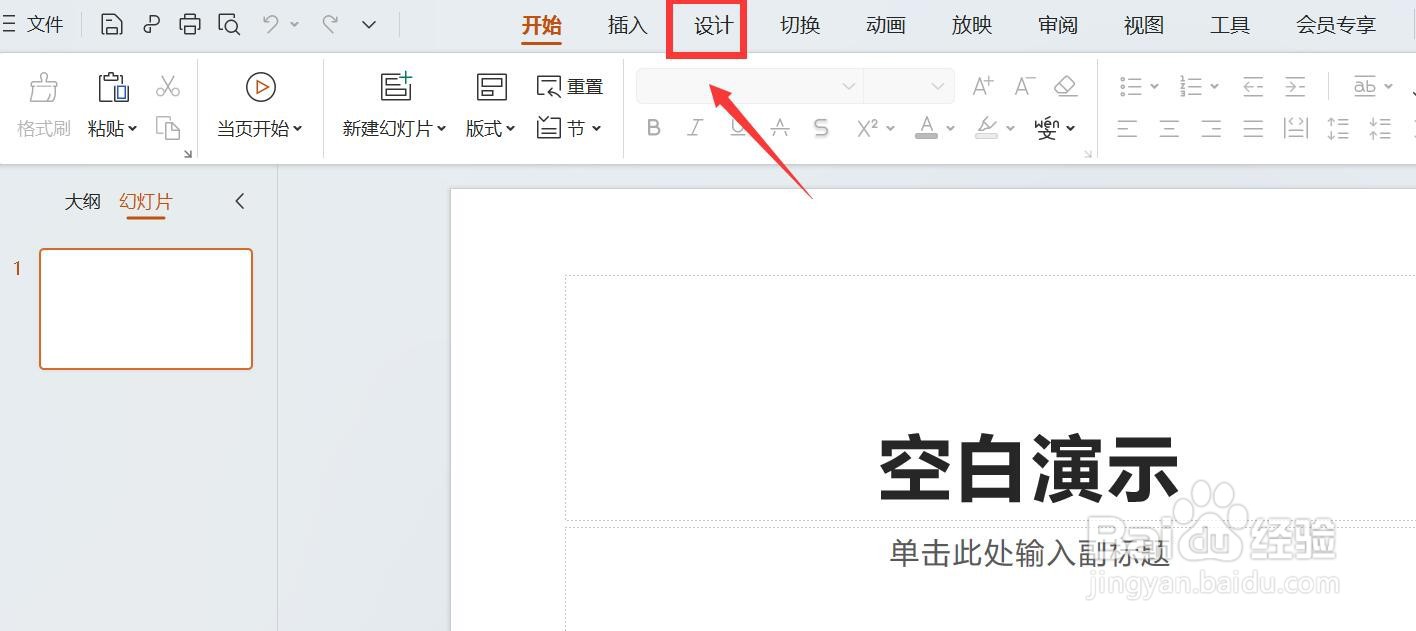Switch to the 设计 ribbon tab

(x=714, y=26)
